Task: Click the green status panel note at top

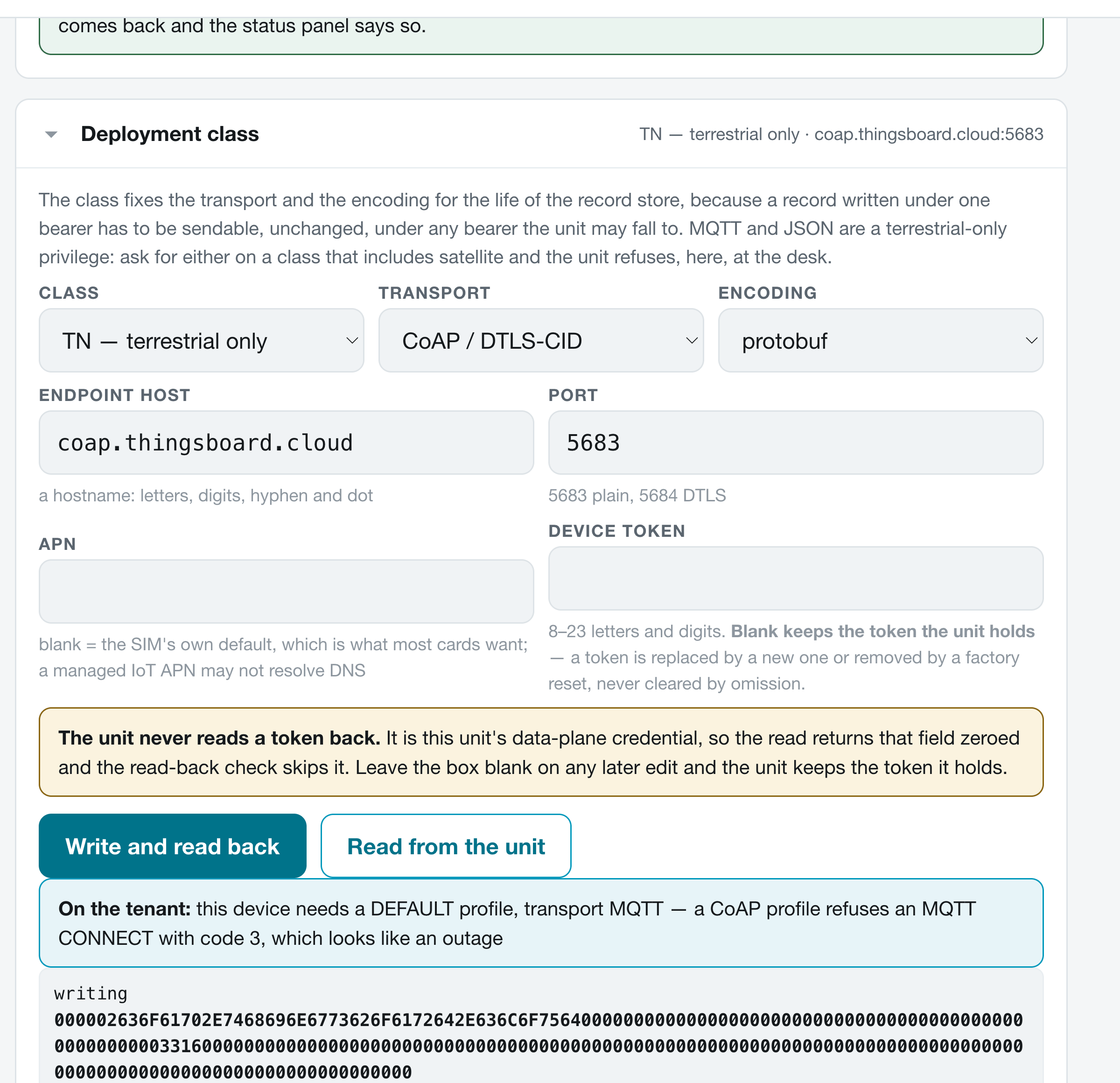Action: pos(540,34)
